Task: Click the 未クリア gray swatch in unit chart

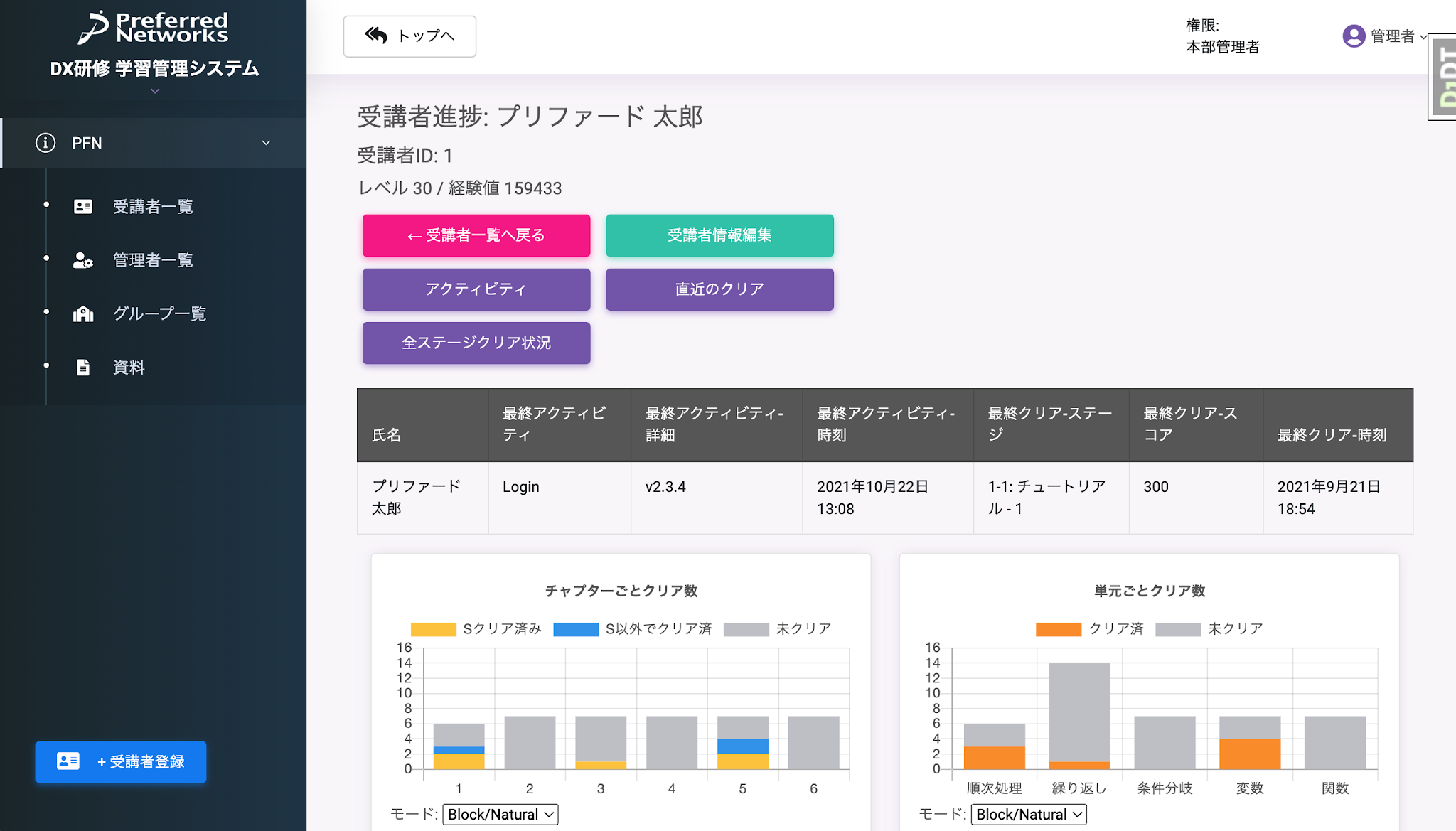Action: (x=1177, y=629)
